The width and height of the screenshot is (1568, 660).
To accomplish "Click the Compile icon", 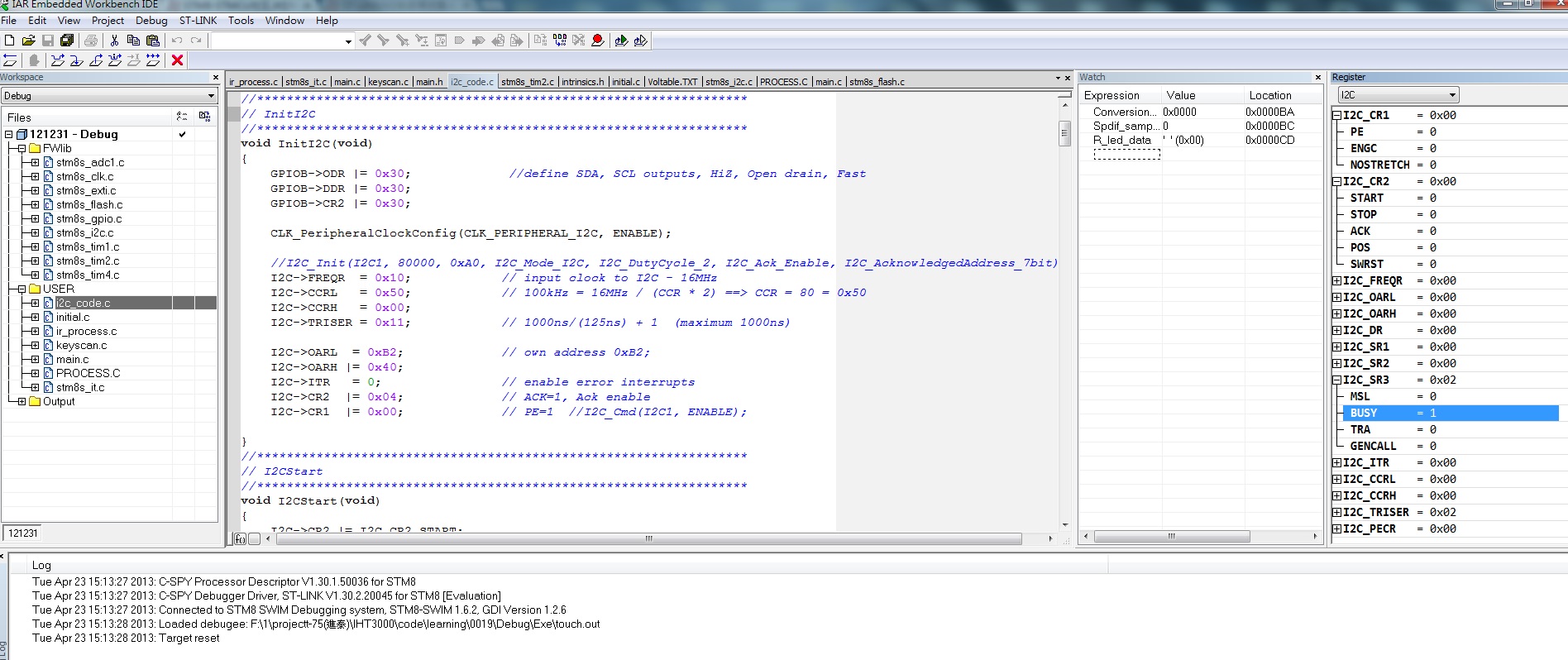I will coord(540,40).
